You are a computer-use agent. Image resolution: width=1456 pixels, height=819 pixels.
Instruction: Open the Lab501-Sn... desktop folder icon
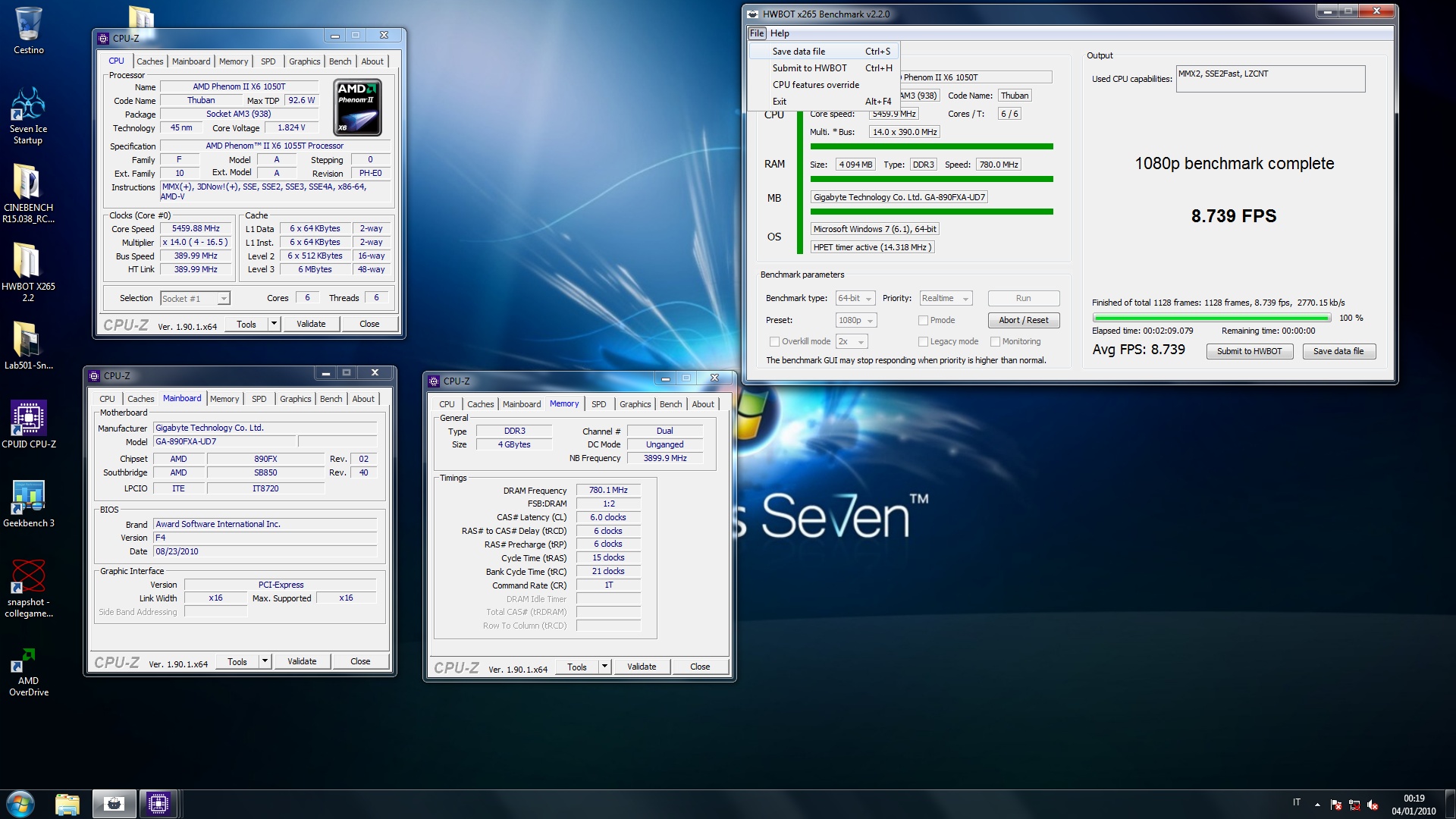(x=28, y=346)
